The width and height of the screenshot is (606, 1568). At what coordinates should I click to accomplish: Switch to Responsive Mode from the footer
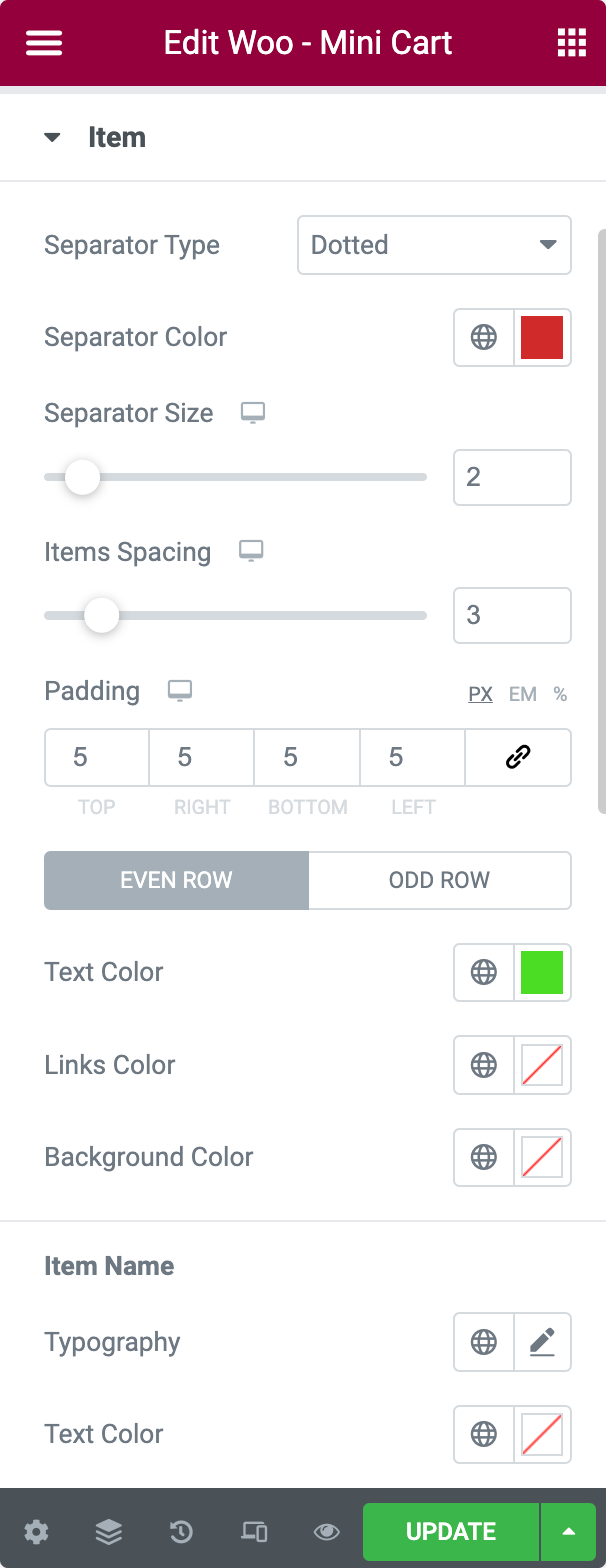click(x=253, y=1531)
